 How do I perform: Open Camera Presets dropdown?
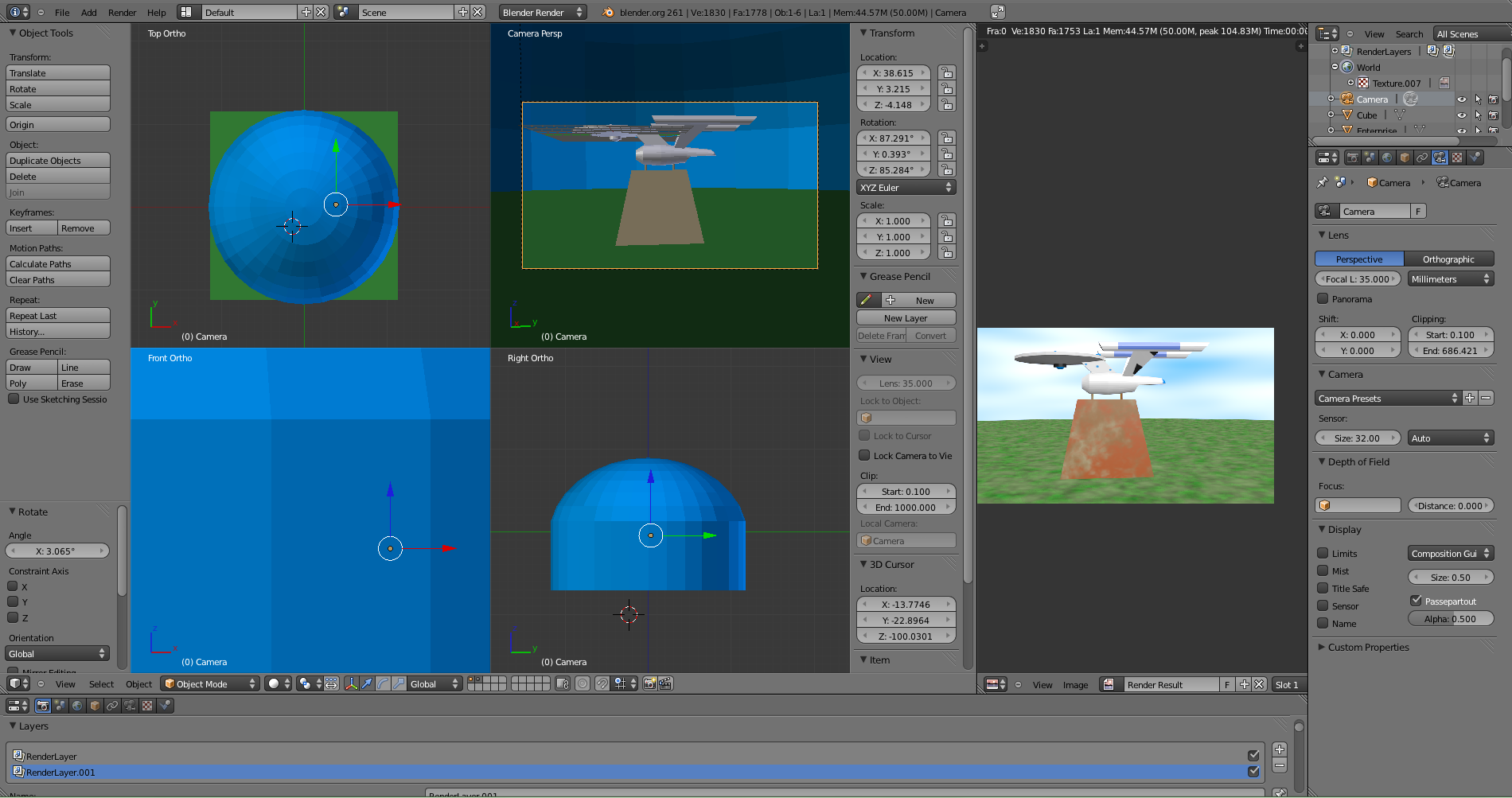click(x=1388, y=398)
